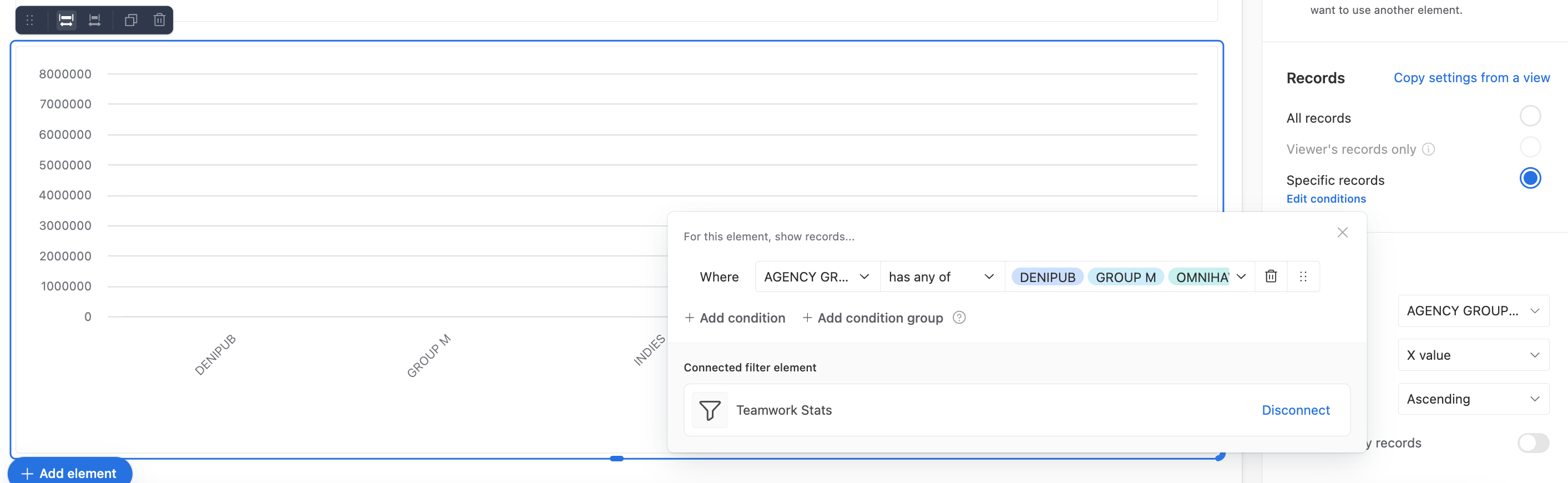Select the Specific records radio button

tap(1530, 178)
